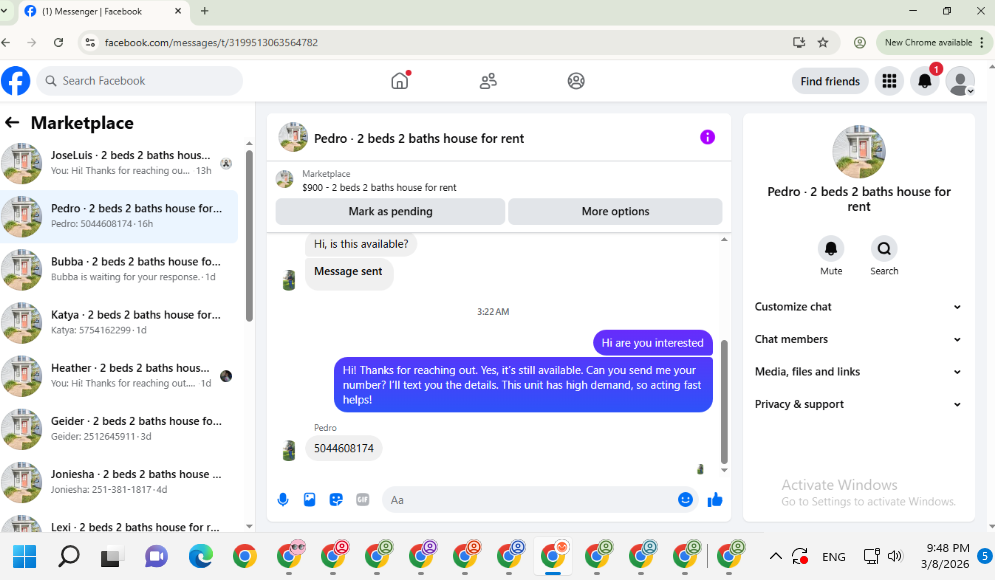Open the Menu grid icon

[890, 81]
